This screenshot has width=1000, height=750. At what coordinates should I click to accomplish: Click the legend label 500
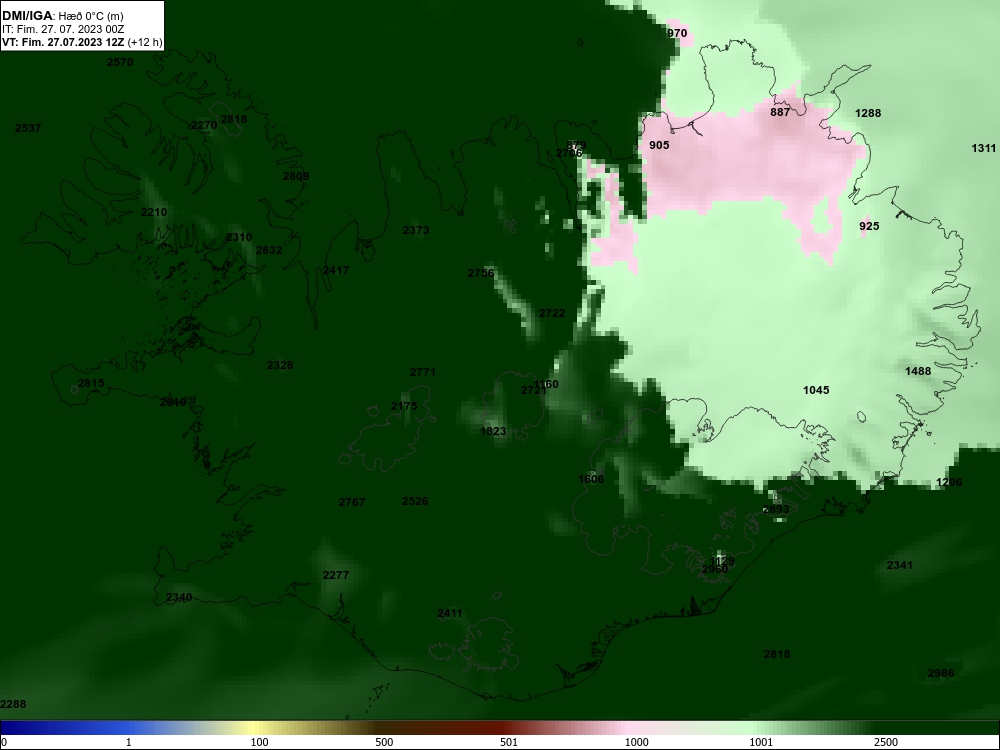pos(384,742)
